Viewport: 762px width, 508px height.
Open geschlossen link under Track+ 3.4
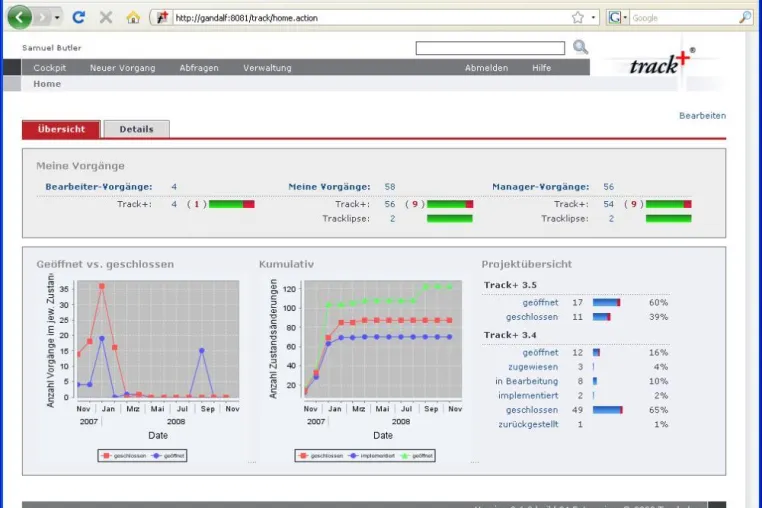(x=532, y=410)
